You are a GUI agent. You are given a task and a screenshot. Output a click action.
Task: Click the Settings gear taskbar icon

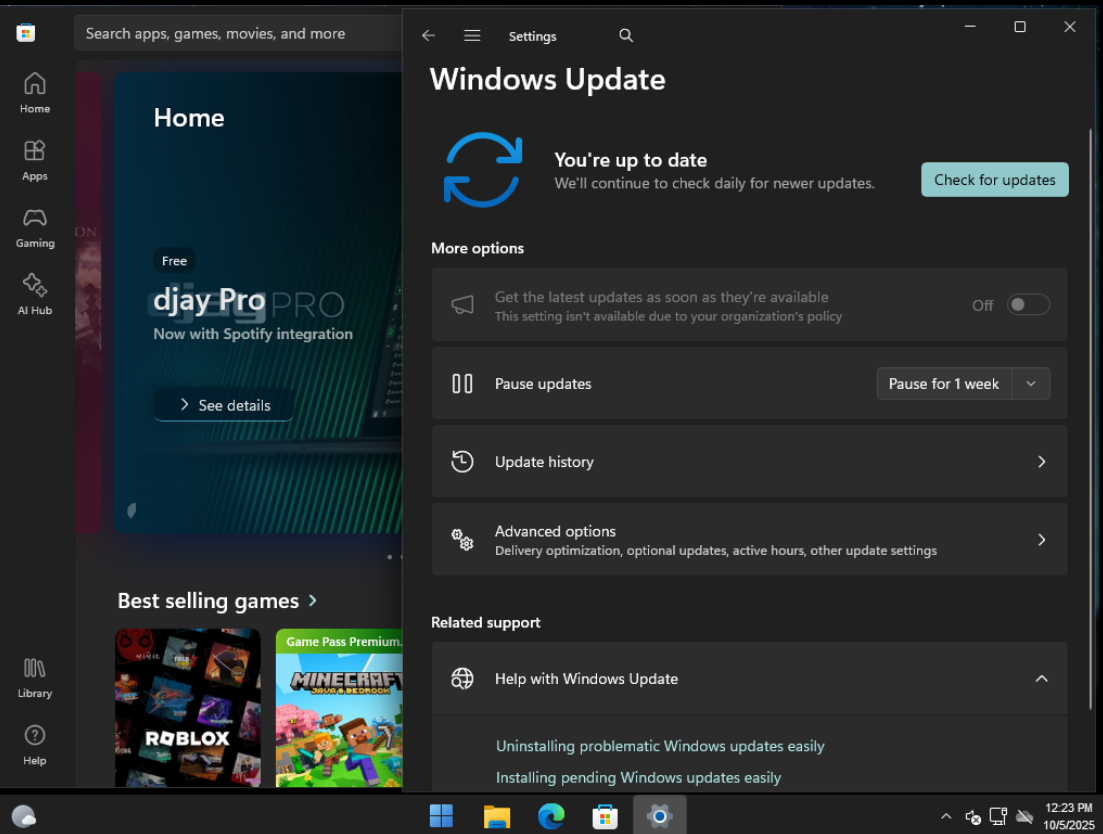tap(659, 816)
